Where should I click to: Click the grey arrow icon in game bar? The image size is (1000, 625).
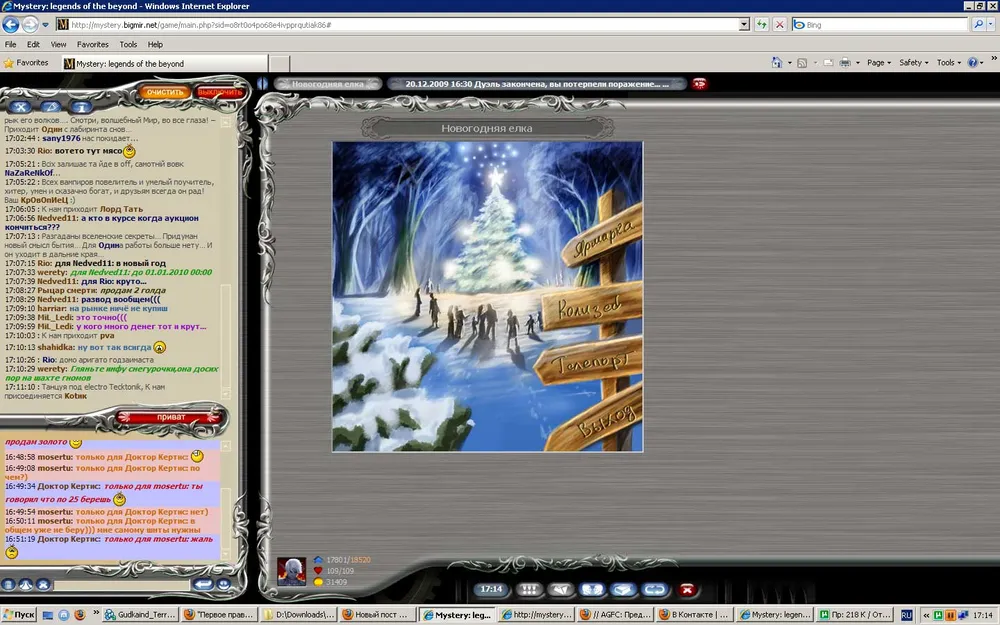[x=561, y=590]
